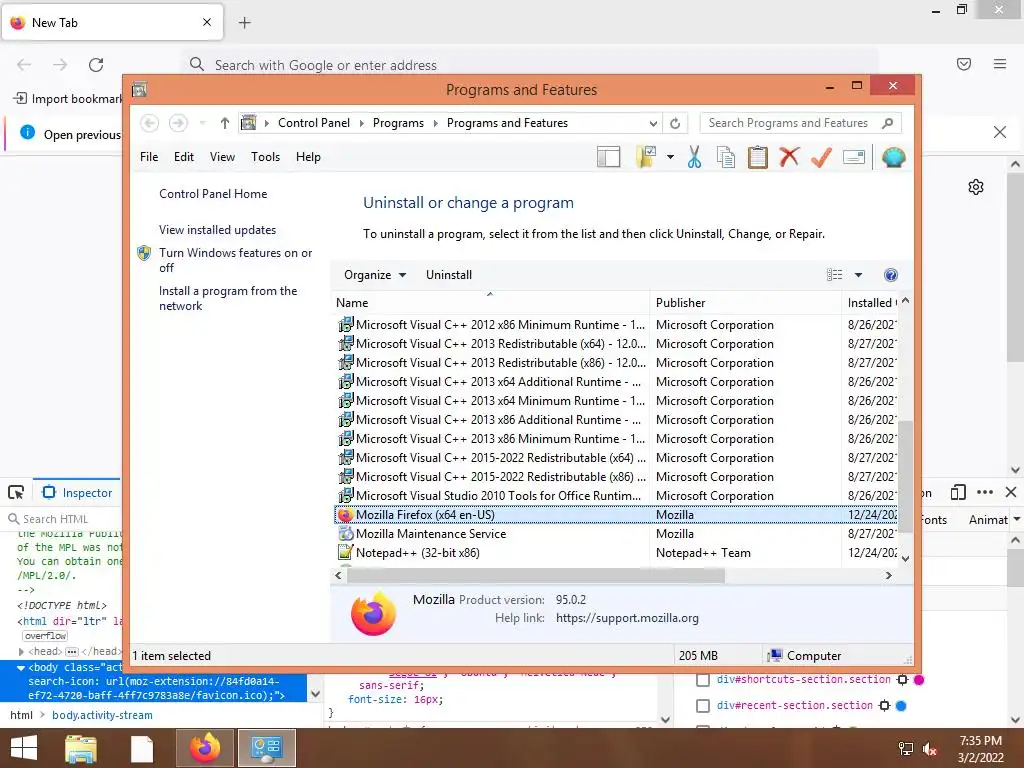Viewport: 1024px width, 768px height.
Task: Open the View menu in Programs and Features
Action: (x=222, y=157)
